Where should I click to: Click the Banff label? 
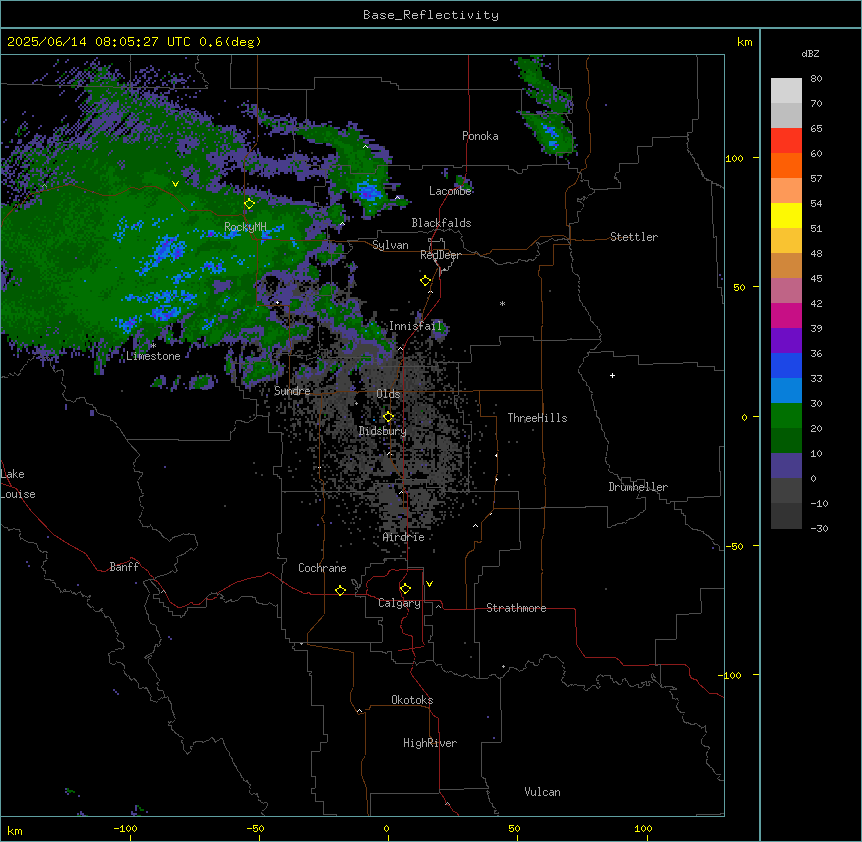(x=124, y=567)
